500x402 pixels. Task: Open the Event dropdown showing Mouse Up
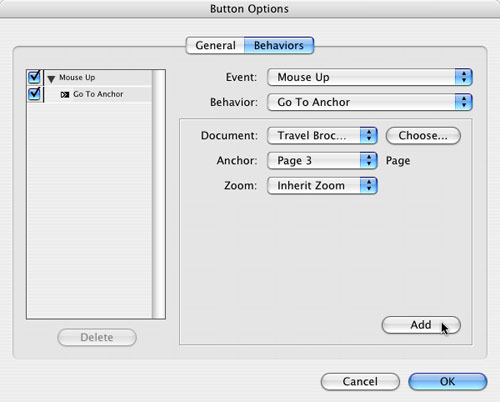370,77
